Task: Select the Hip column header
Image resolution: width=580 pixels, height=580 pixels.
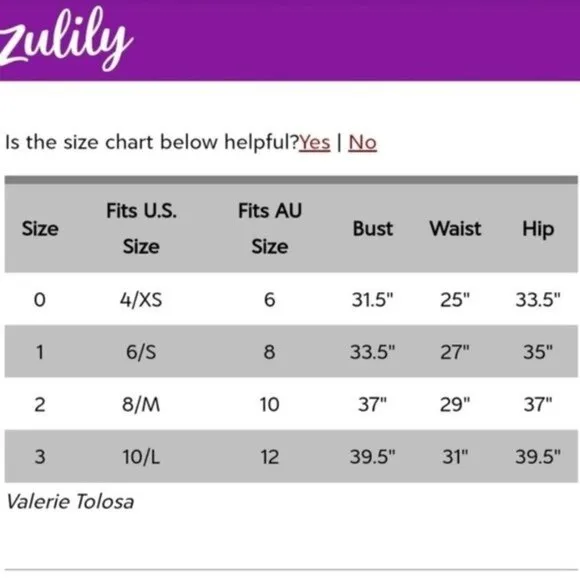Action: [x=538, y=229]
